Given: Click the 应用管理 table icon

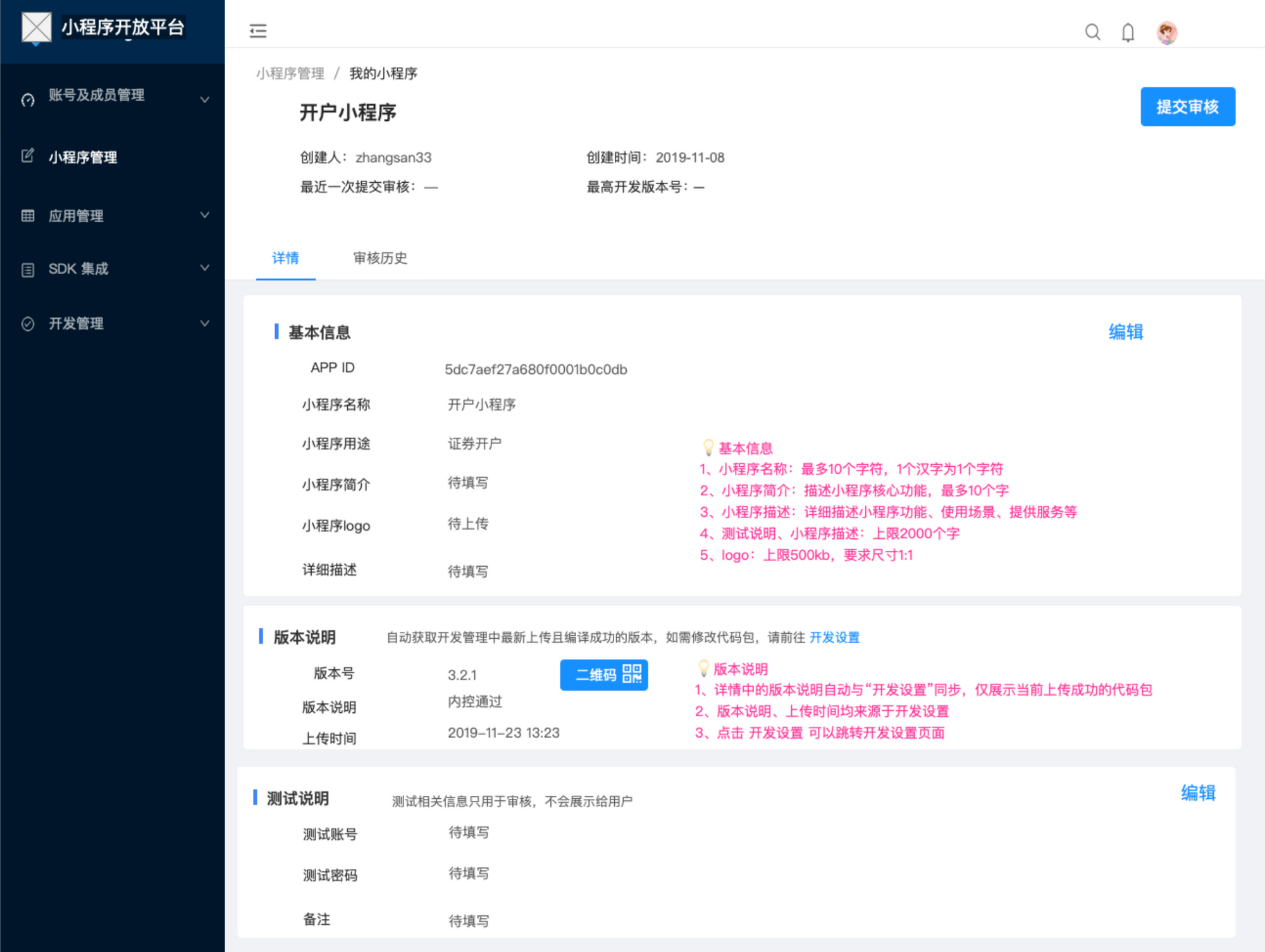Looking at the screenshot, I should tap(28, 216).
